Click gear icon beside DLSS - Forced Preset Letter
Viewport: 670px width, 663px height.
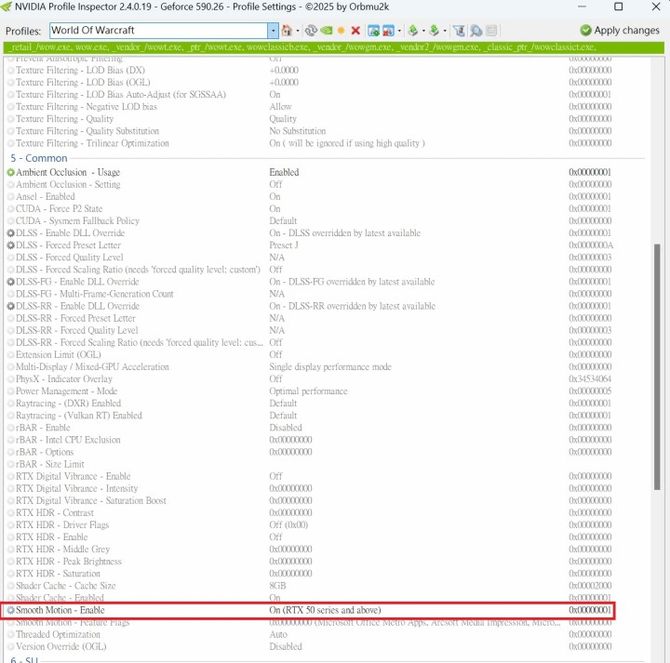[11, 245]
